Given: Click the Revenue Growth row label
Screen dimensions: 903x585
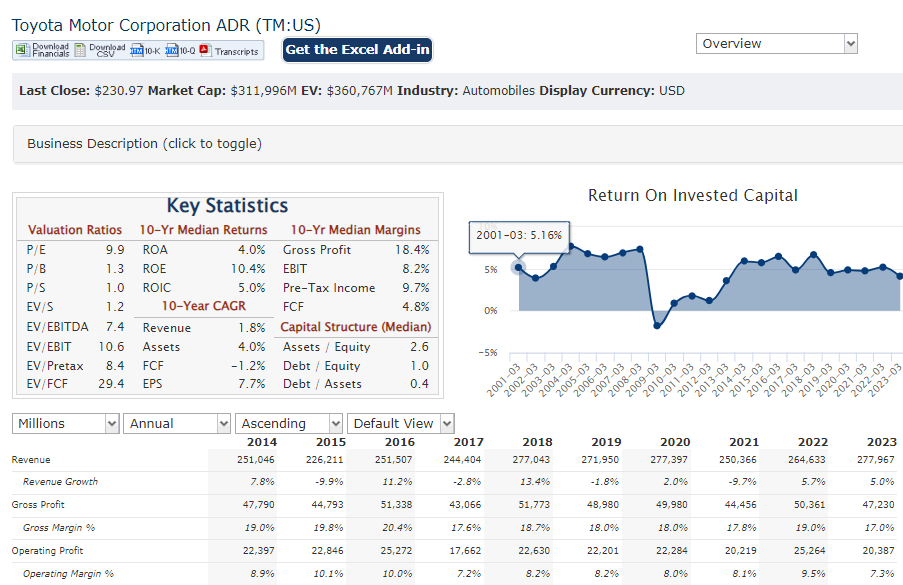Looking at the screenshot, I should (60, 482).
